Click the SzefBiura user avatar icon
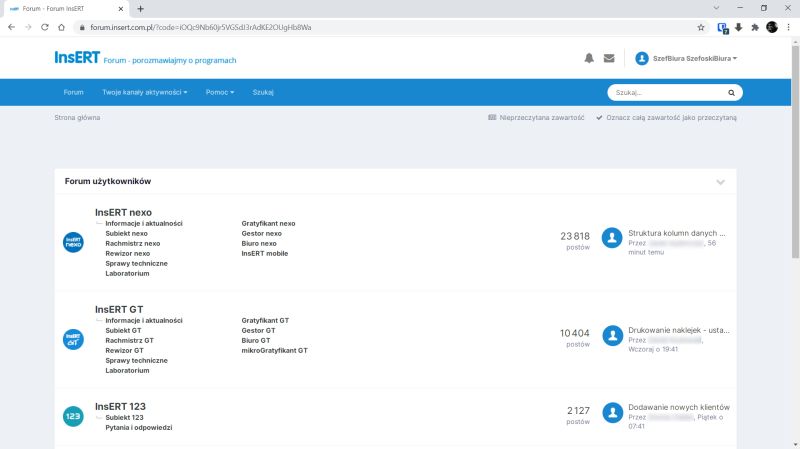800x449 pixels. coord(641,58)
